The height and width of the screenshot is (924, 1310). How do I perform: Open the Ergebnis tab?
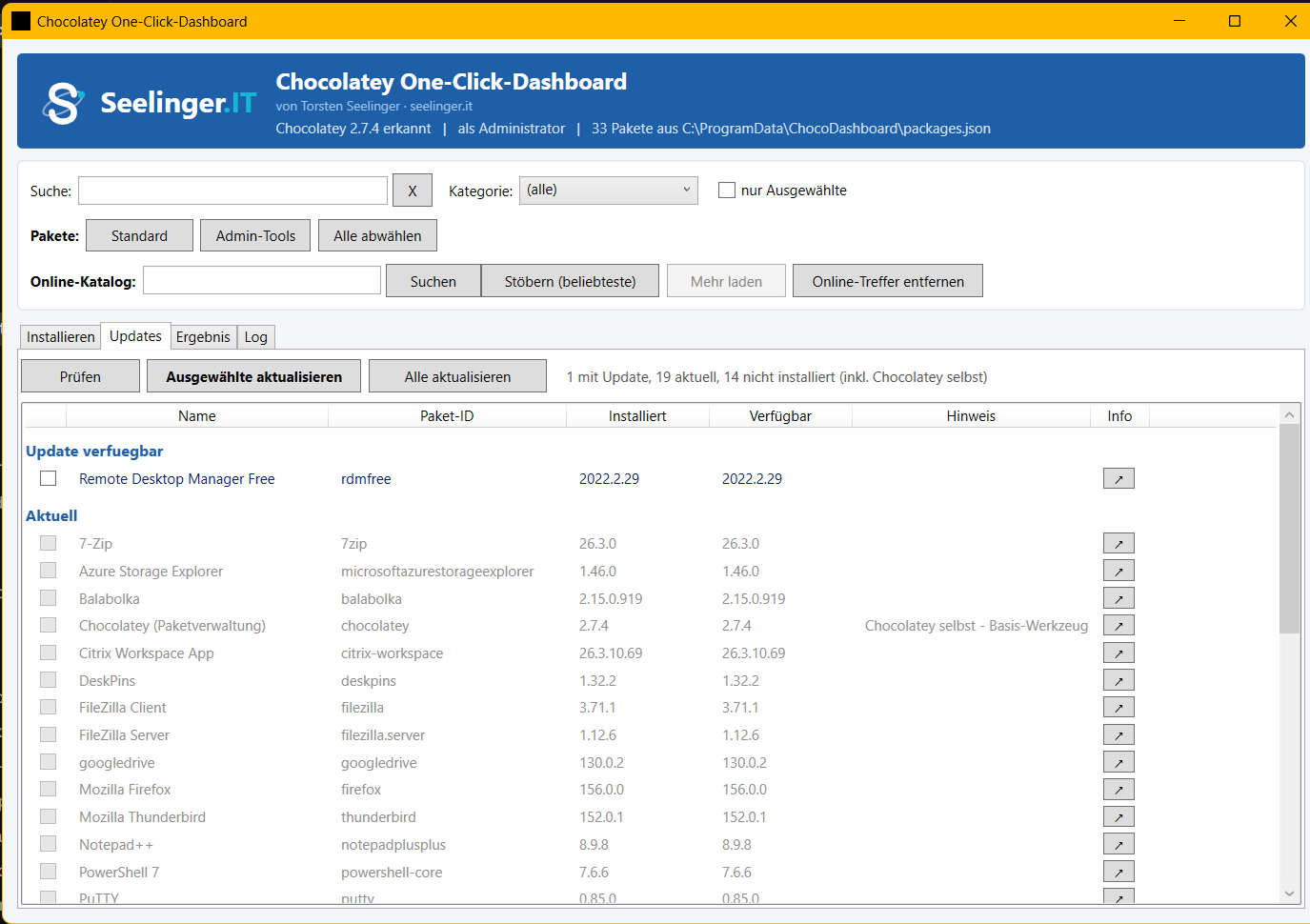(203, 337)
